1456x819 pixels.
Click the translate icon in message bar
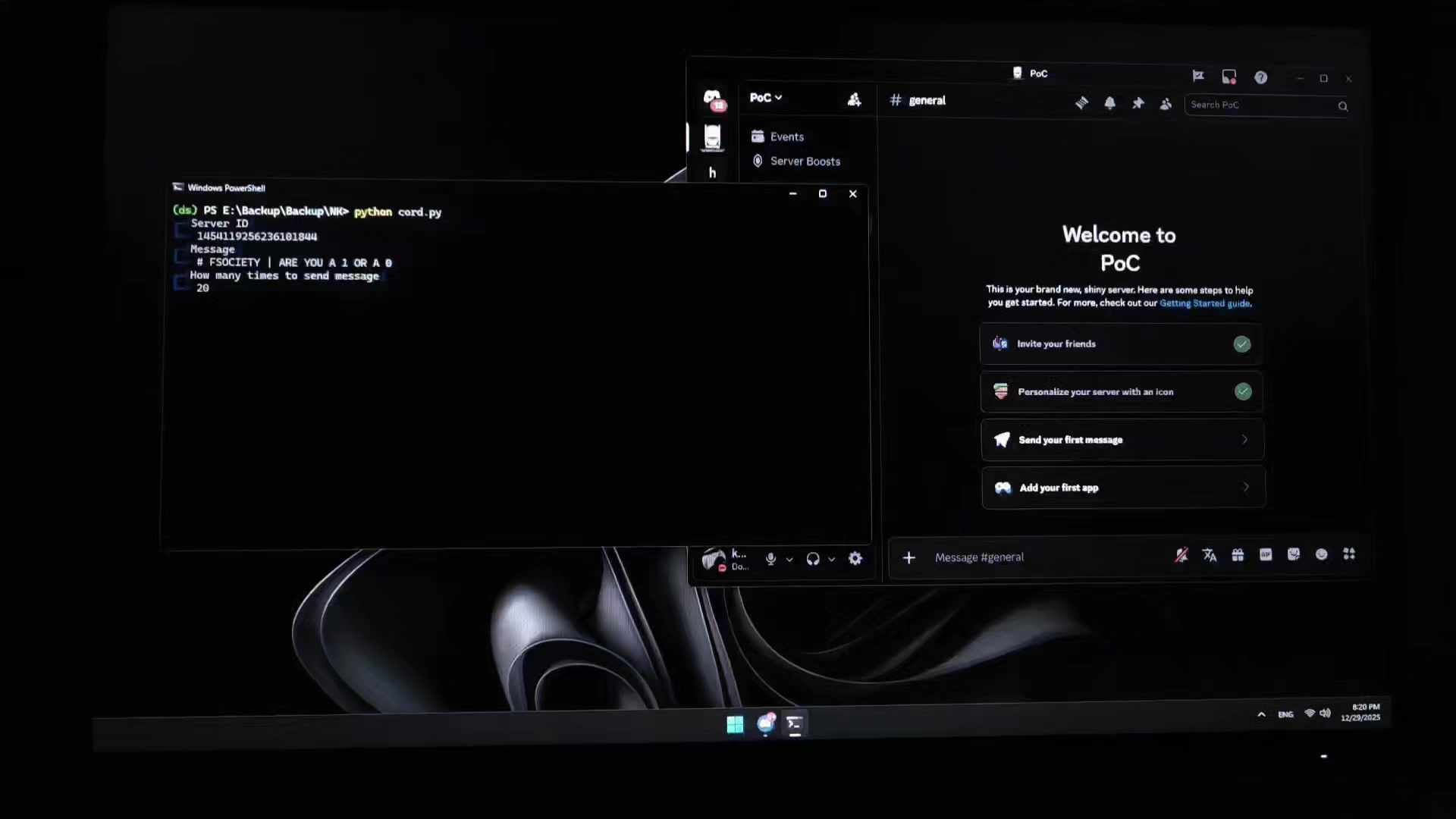click(x=1210, y=556)
